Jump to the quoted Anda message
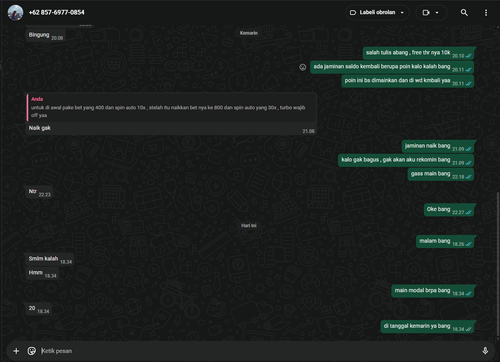The image size is (500, 362). 171,107
